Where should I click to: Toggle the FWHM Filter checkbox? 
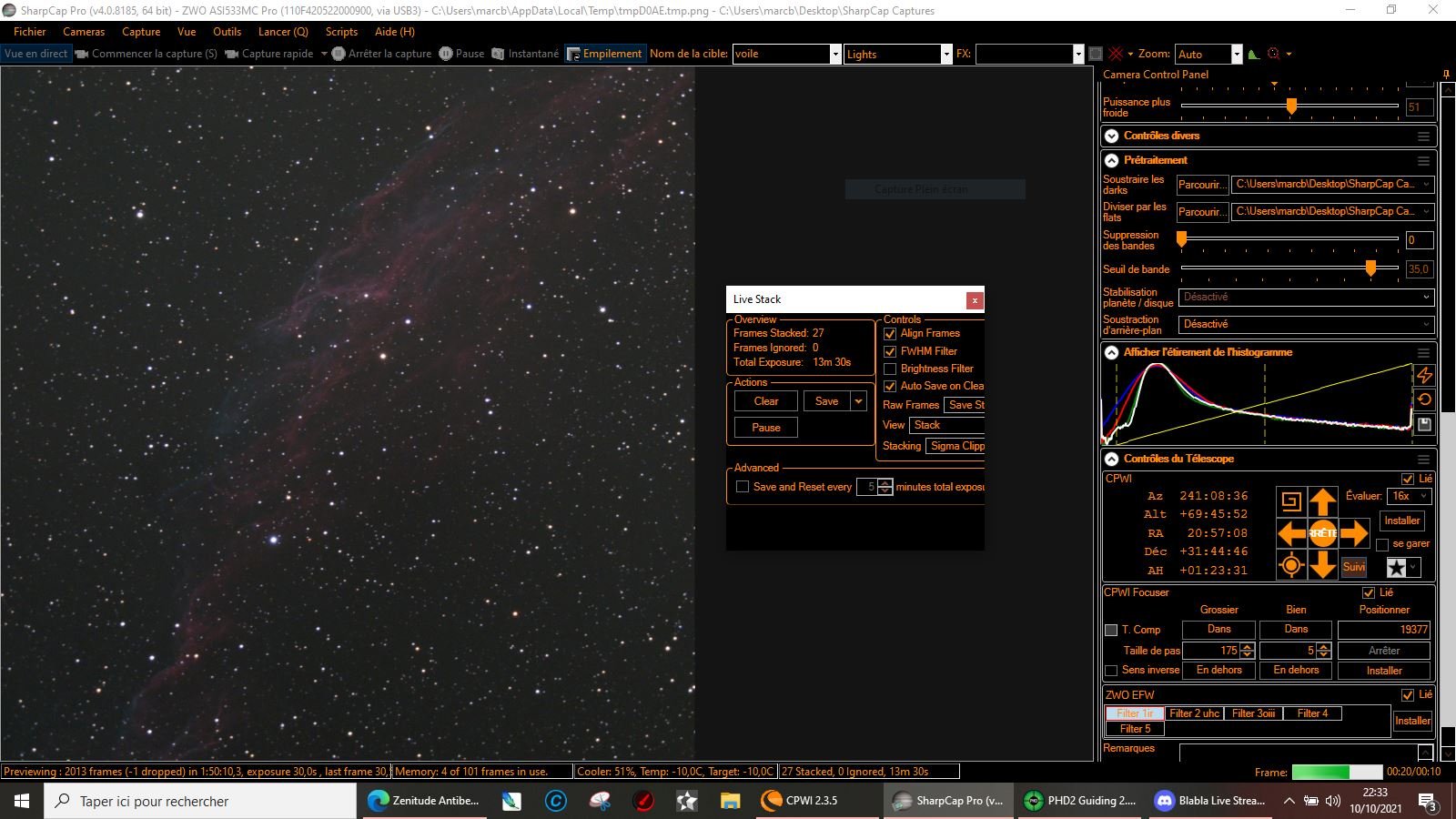click(890, 351)
